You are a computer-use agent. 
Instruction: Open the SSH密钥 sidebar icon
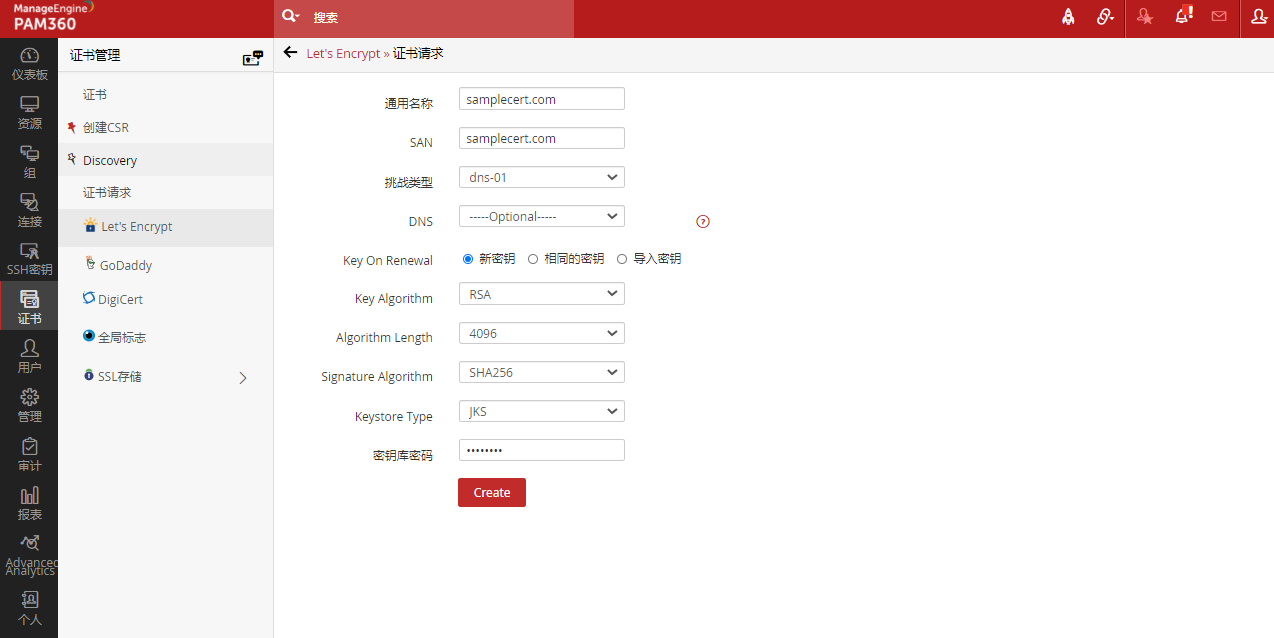point(29,259)
